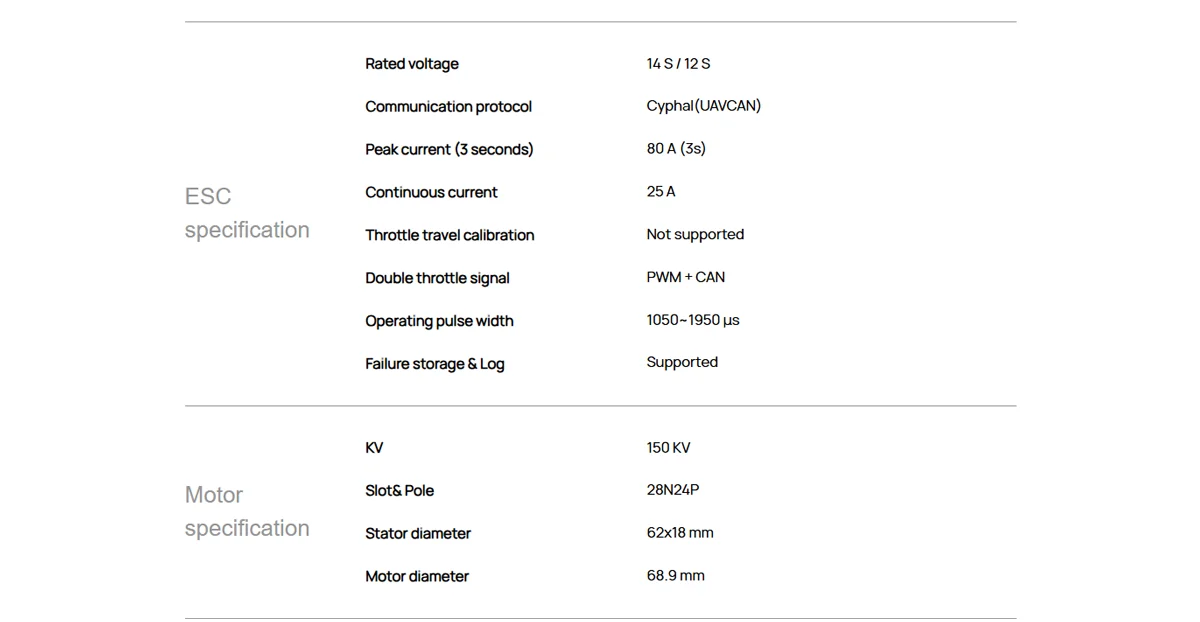
Task: Click the Peak current (3 seconds) label
Action: [449, 149]
